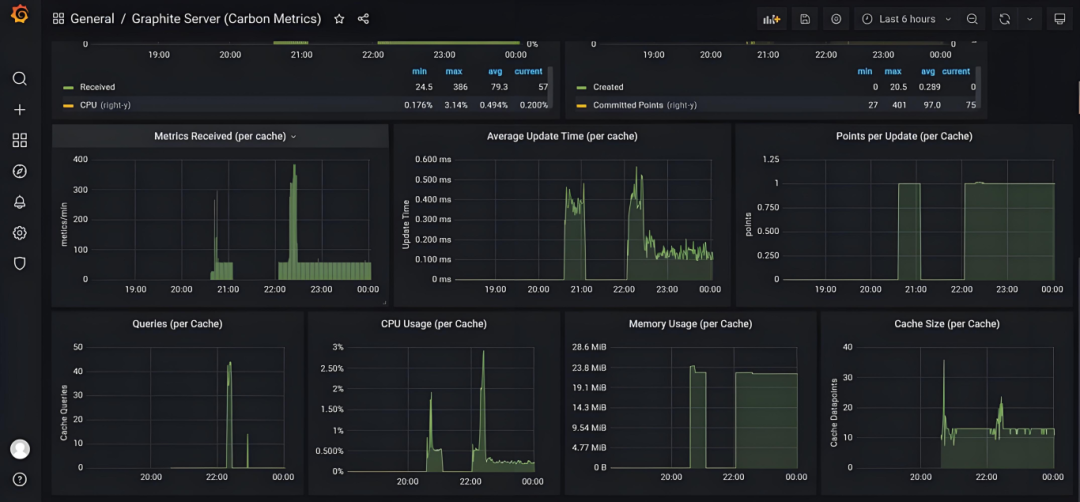Open the Points per Update panel title menu
1080x502 pixels.
click(904, 136)
